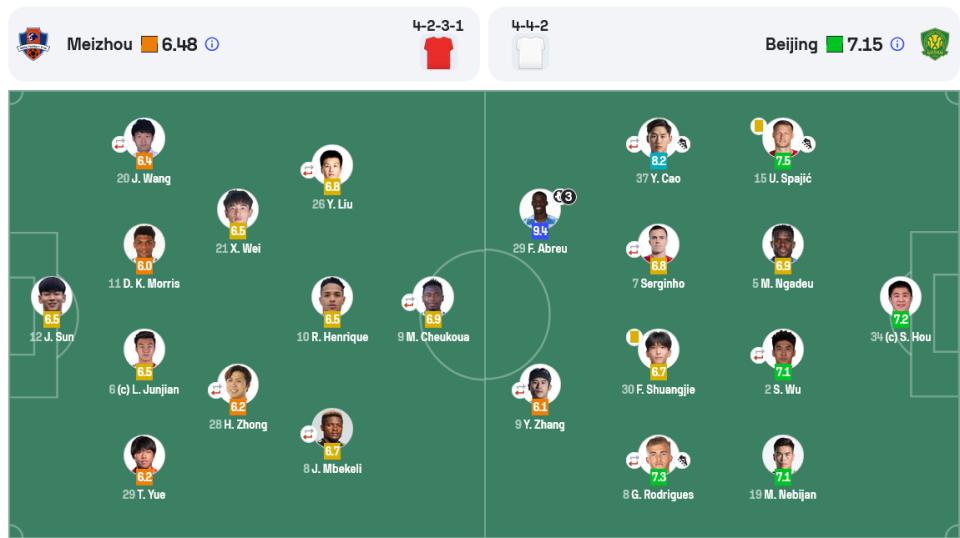Select R. Henrique player name
The width and height of the screenshot is (960, 538).
click(x=339, y=337)
